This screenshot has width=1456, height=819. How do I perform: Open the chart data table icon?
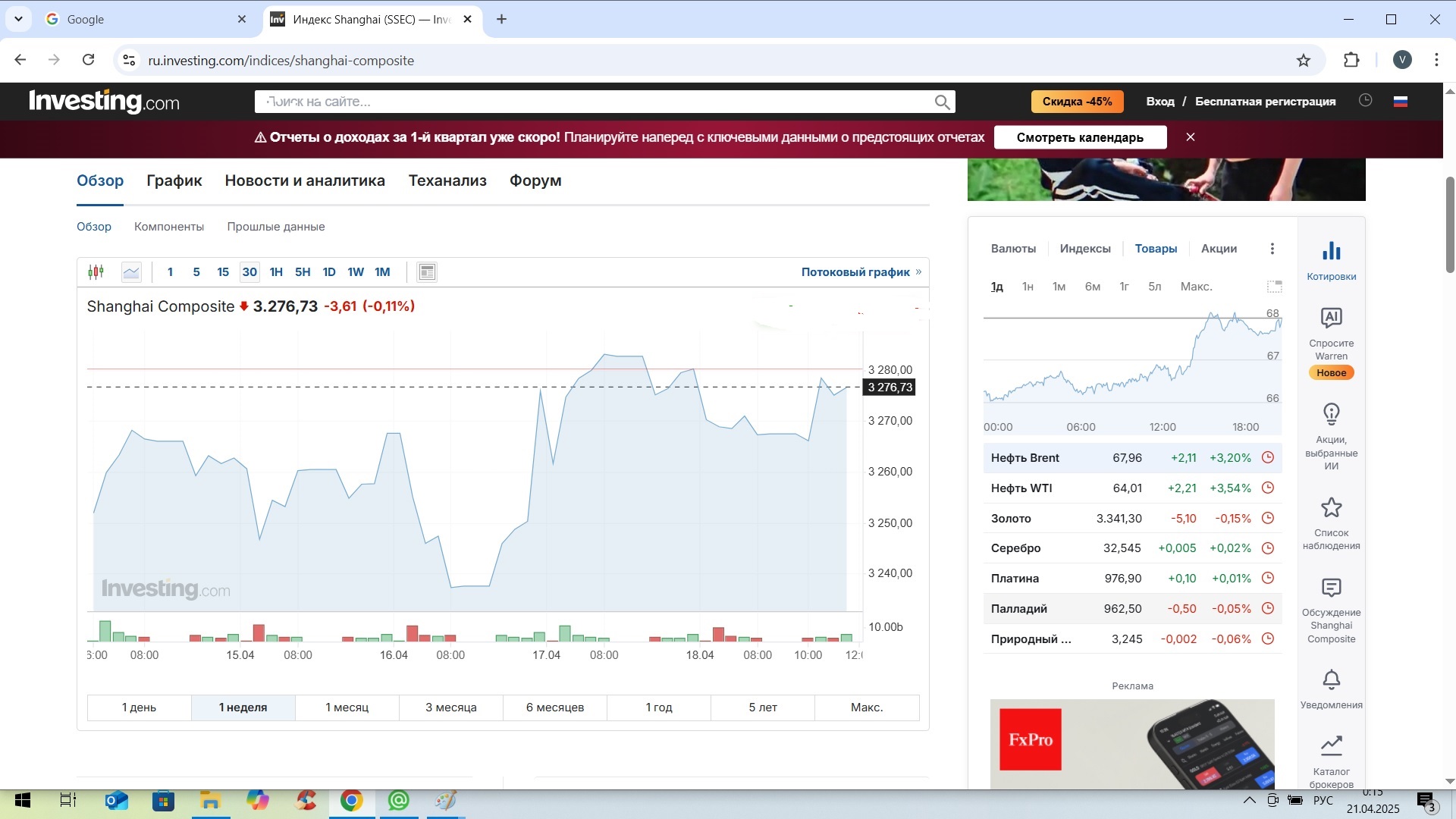pyautogui.click(x=427, y=271)
